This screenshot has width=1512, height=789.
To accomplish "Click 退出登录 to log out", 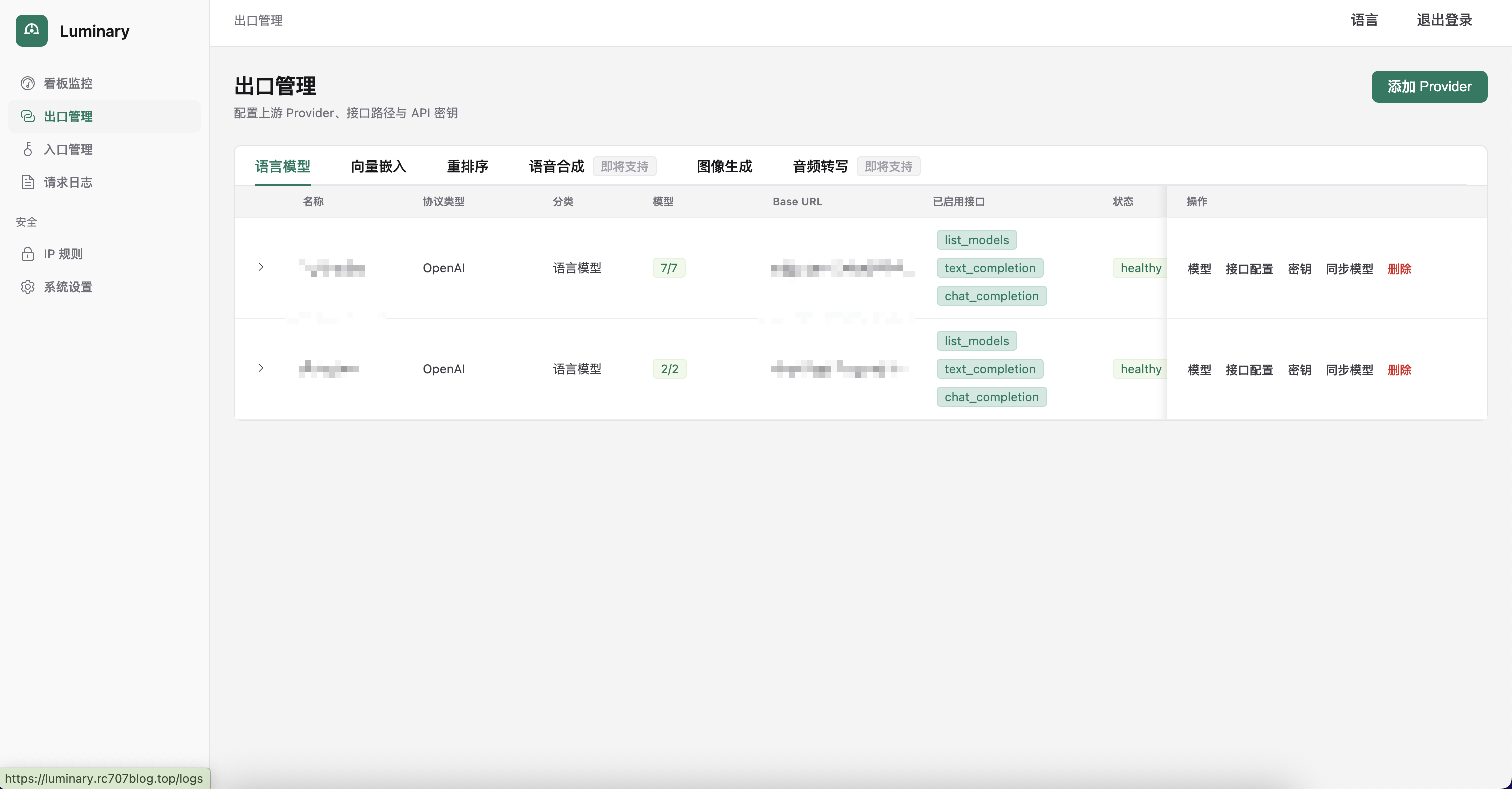I will pos(1444,20).
